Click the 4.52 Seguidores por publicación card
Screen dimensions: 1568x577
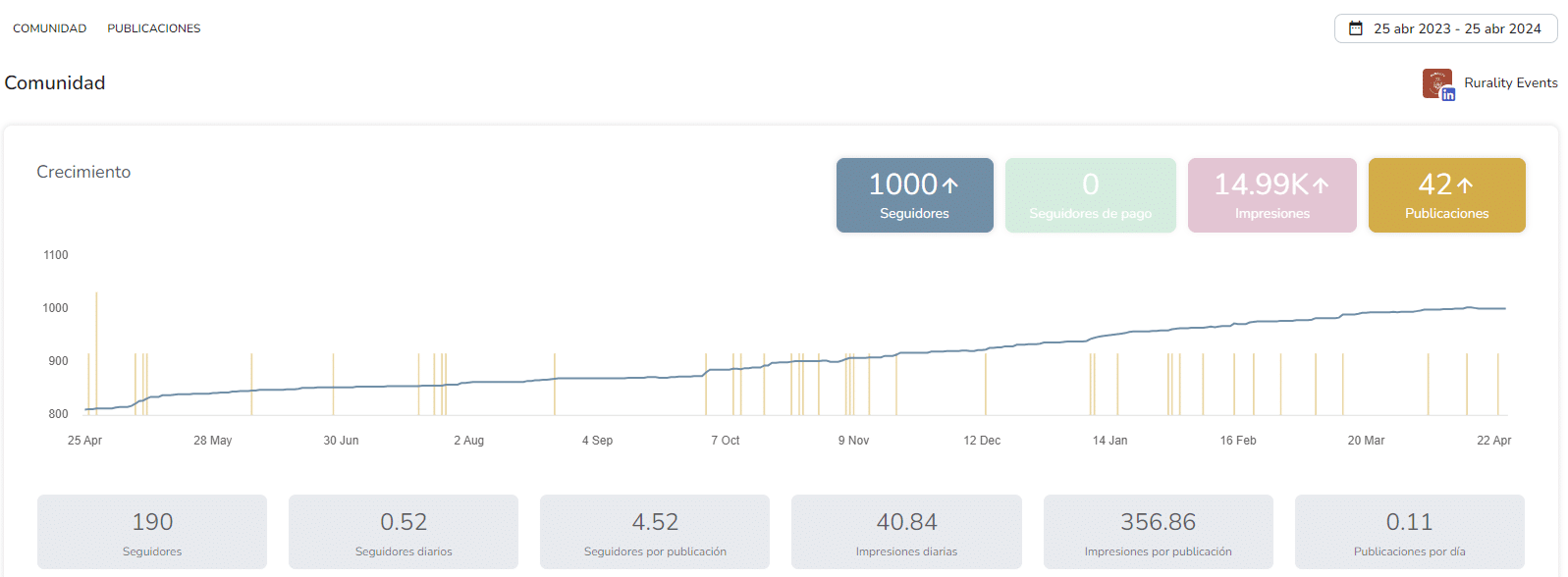(655, 532)
